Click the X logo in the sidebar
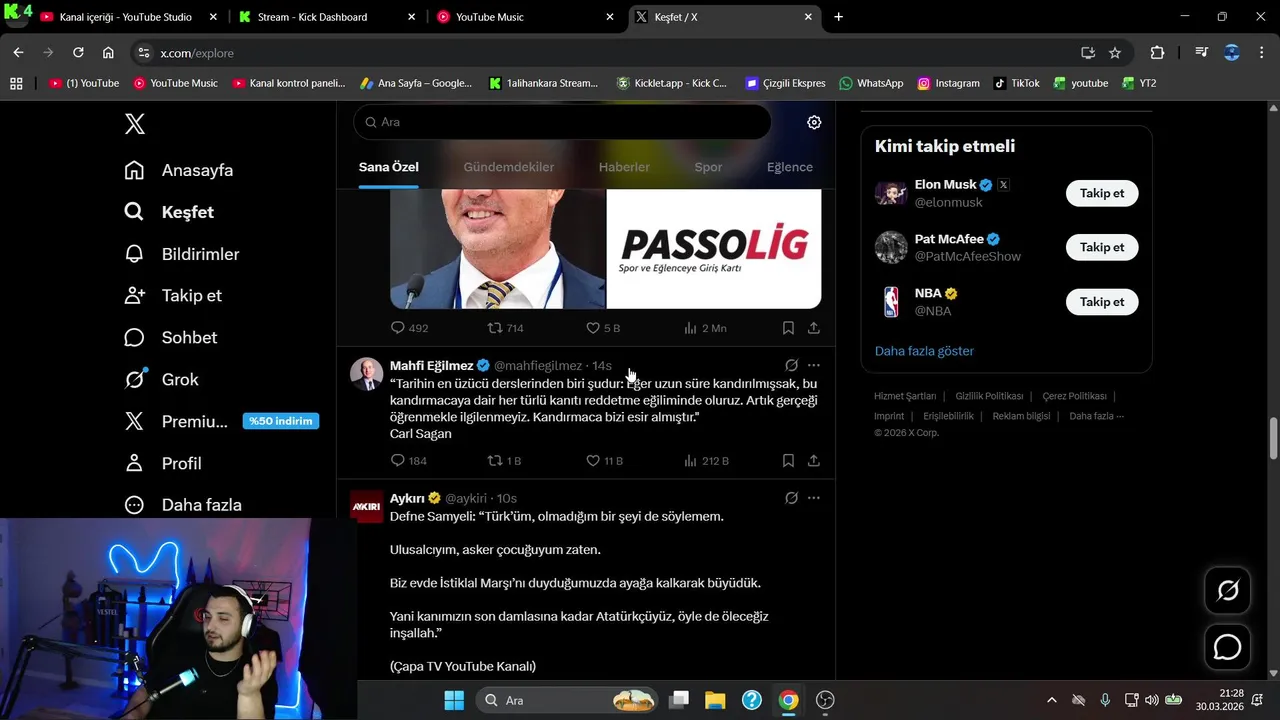The image size is (1280, 720). click(x=135, y=124)
